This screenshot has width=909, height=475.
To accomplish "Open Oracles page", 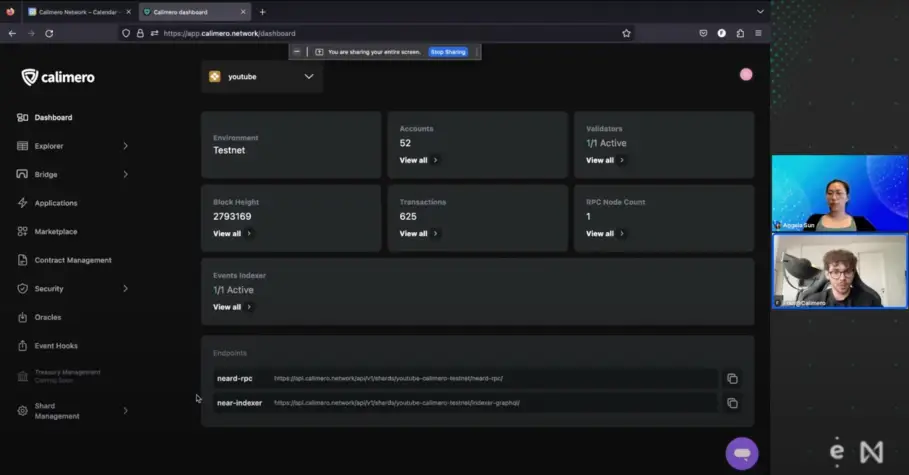I will point(48,317).
